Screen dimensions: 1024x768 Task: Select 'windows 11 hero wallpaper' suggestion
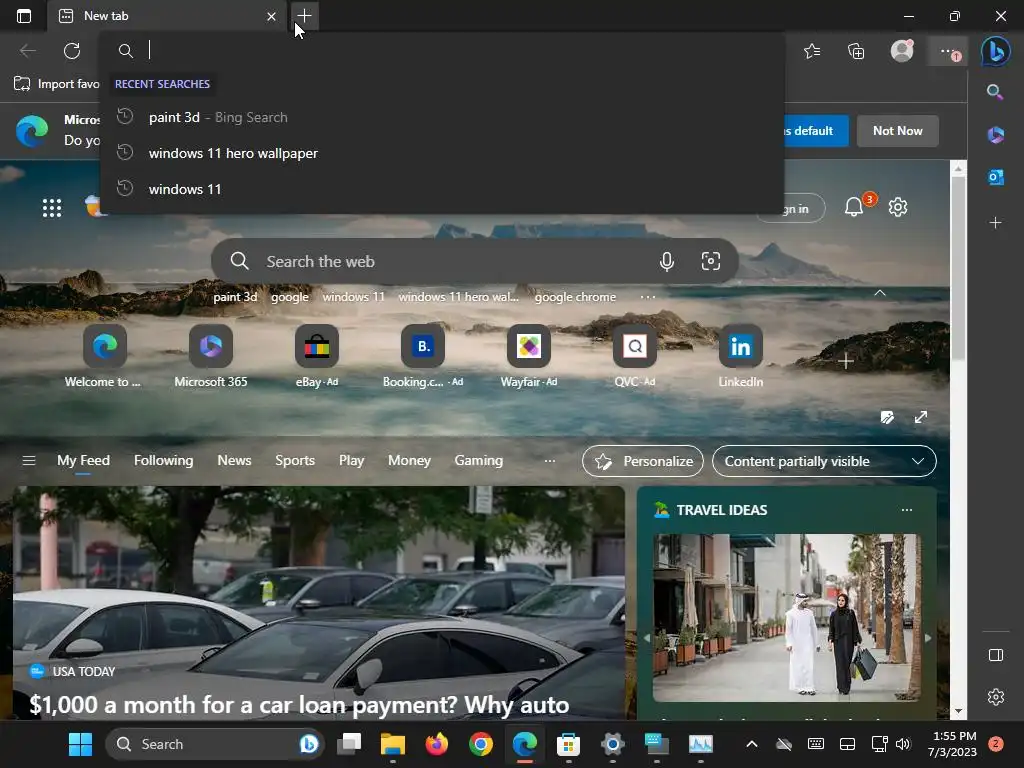point(442,153)
